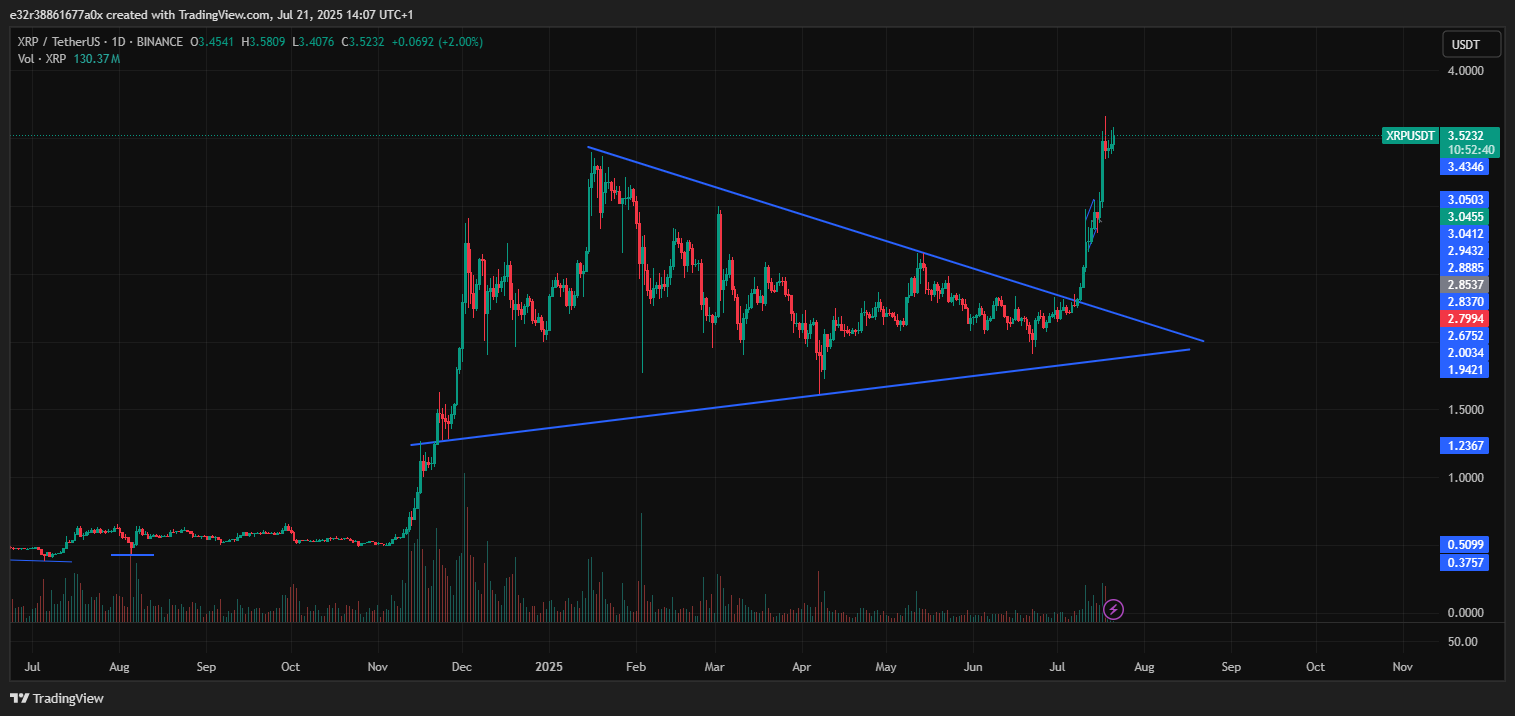The width and height of the screenshot is (1515, 716).
Task: Select the 3.0503 price line label
Action: click(x=1464, y=199)
